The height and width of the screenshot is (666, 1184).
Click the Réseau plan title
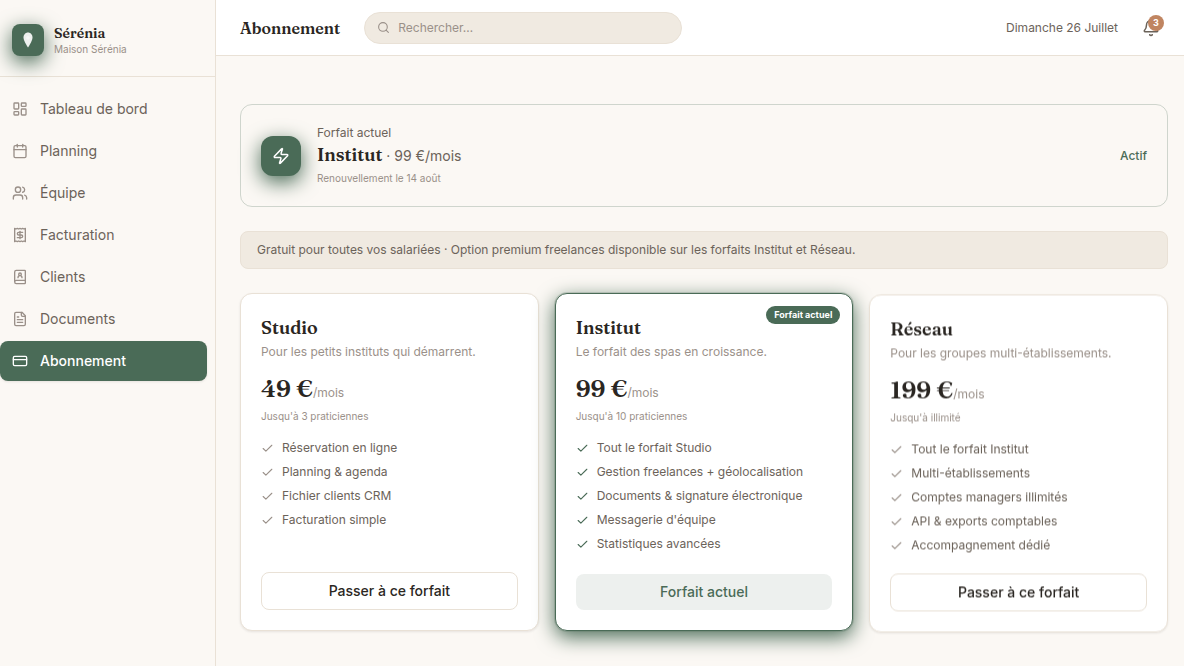tap(921, 329)
